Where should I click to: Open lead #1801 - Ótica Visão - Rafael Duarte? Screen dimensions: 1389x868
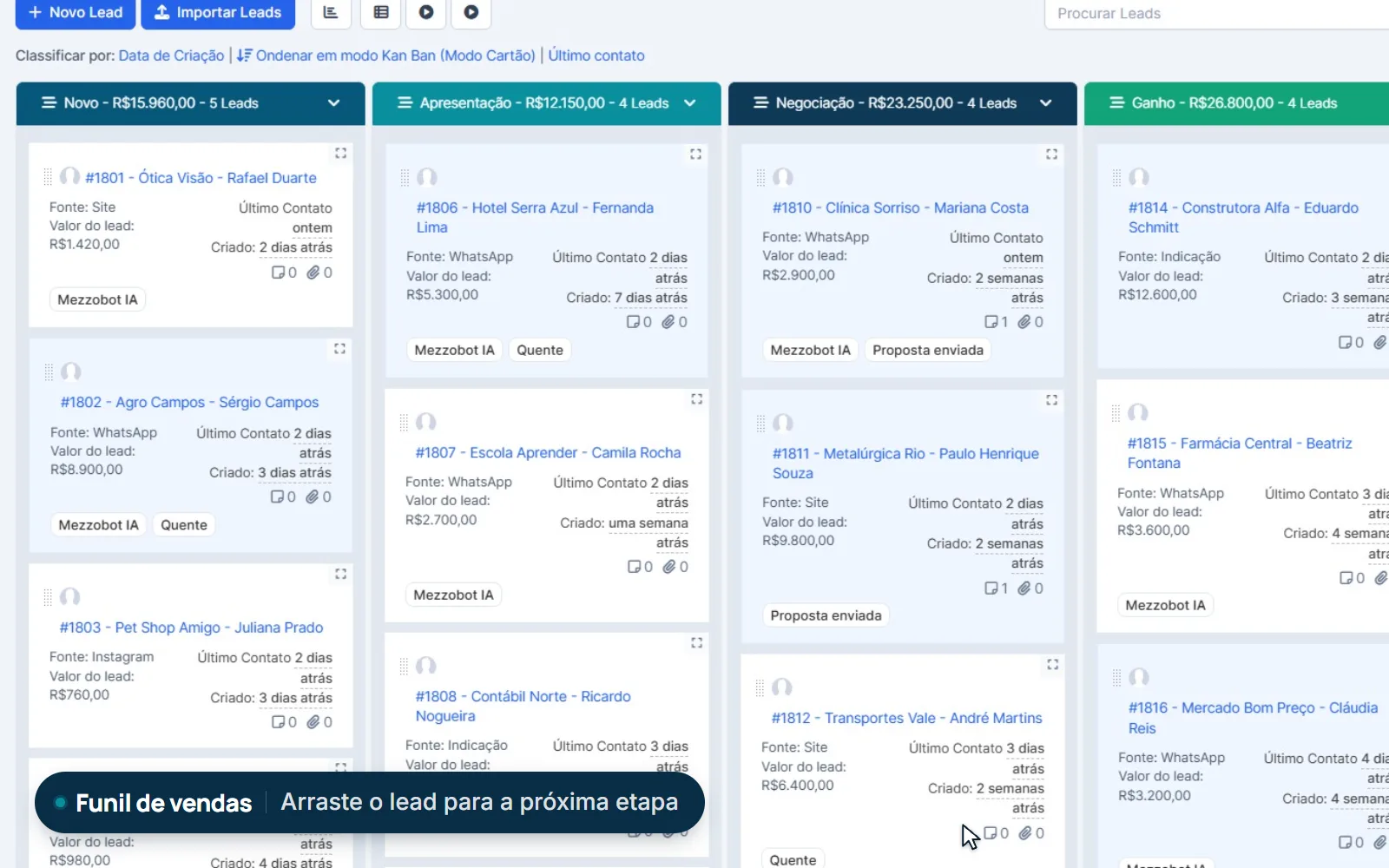click(x=201, y=178)
